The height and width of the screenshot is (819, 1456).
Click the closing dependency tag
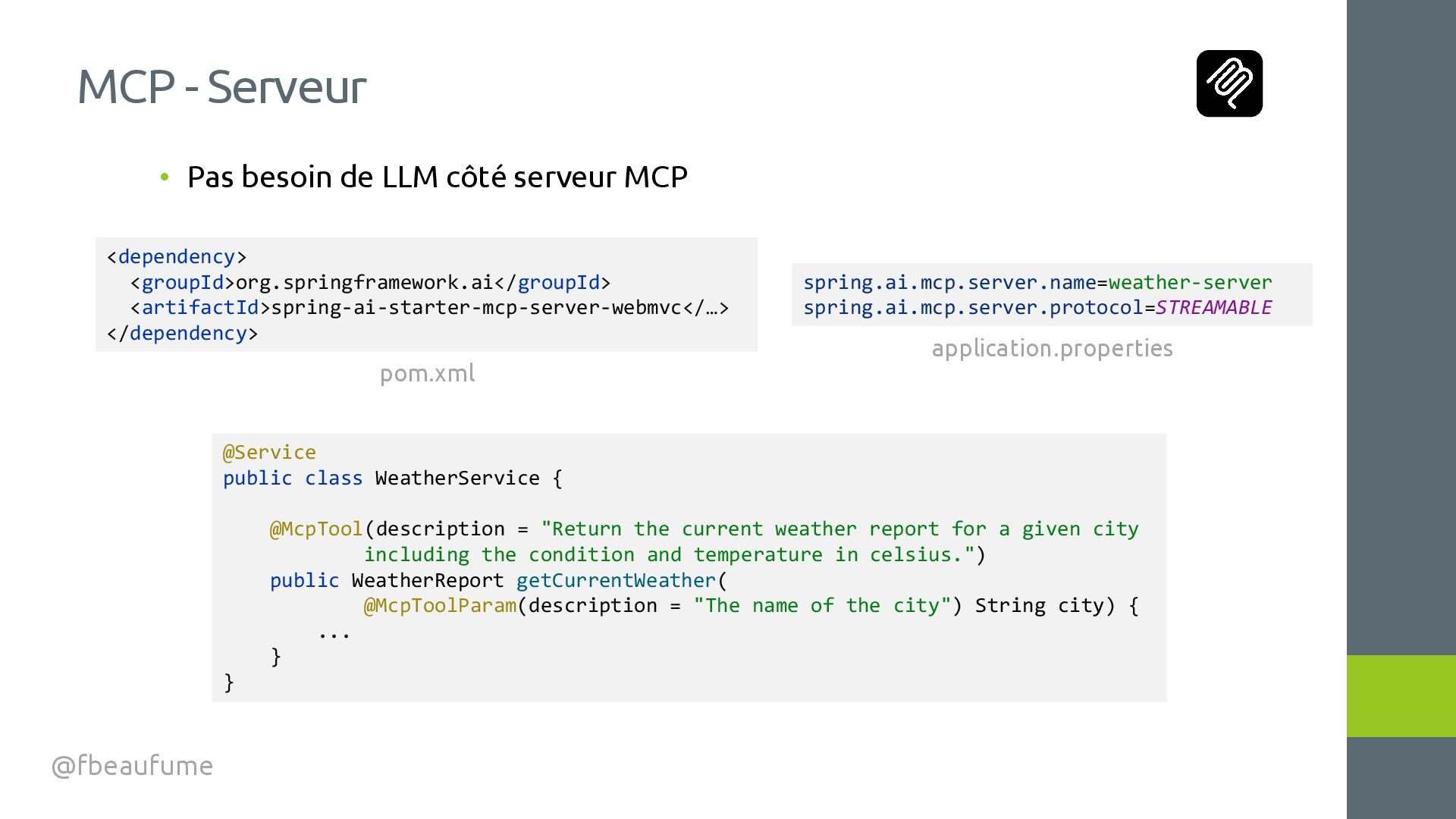click(x=182, y=333)
